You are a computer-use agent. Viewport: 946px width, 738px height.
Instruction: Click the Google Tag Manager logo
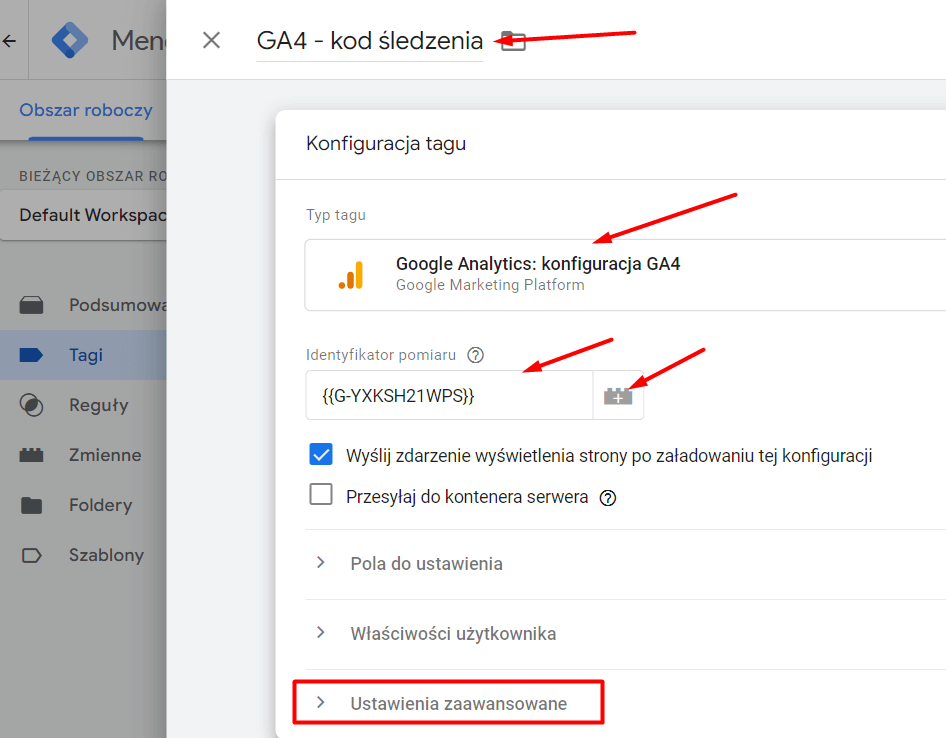coord(70,40)
